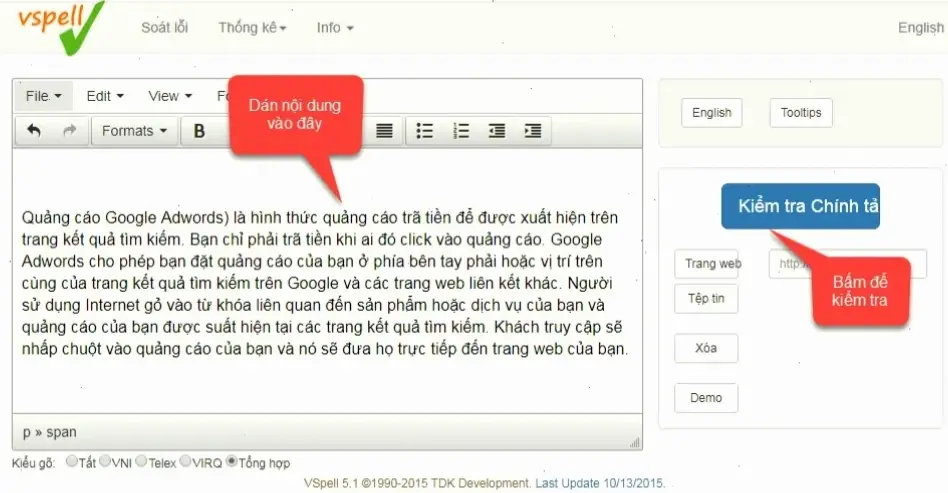Click the Xóa button

click(706, 348)
